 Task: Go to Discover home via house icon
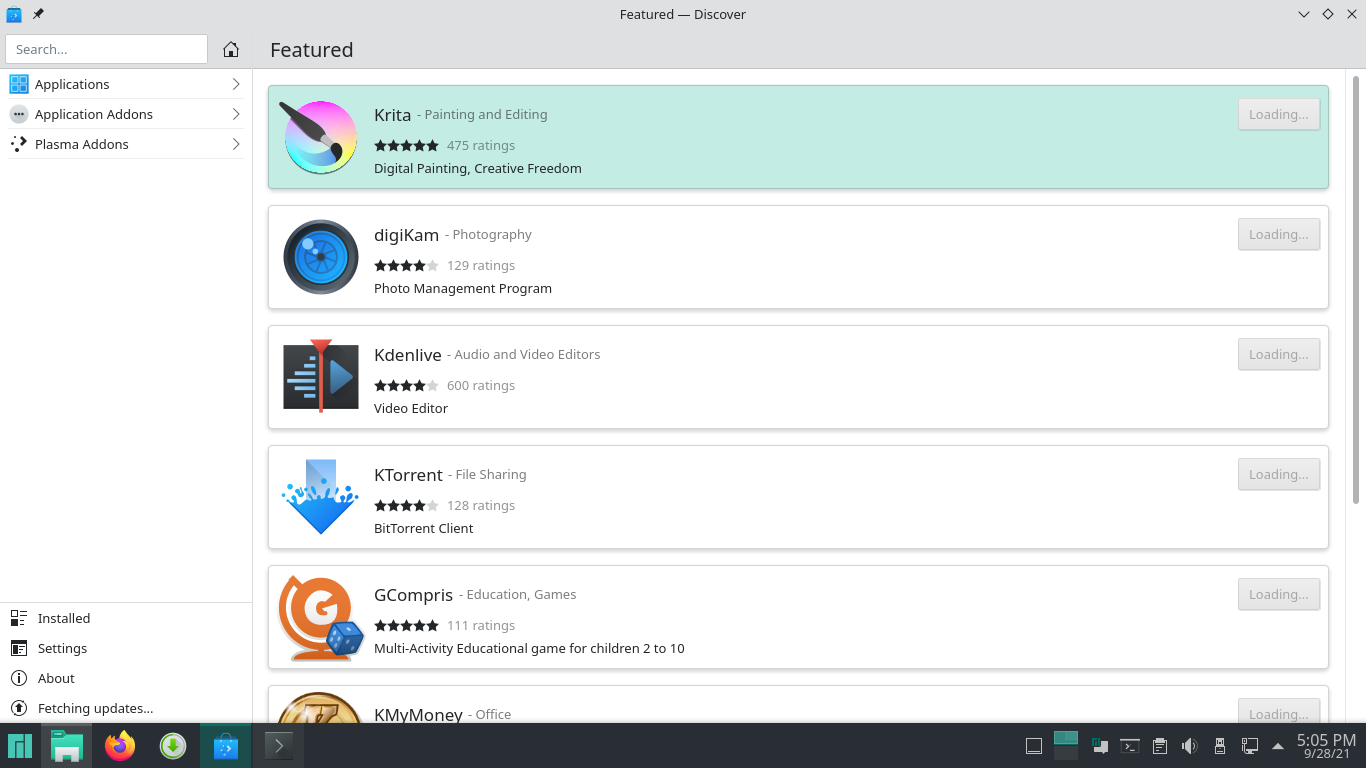231,49
